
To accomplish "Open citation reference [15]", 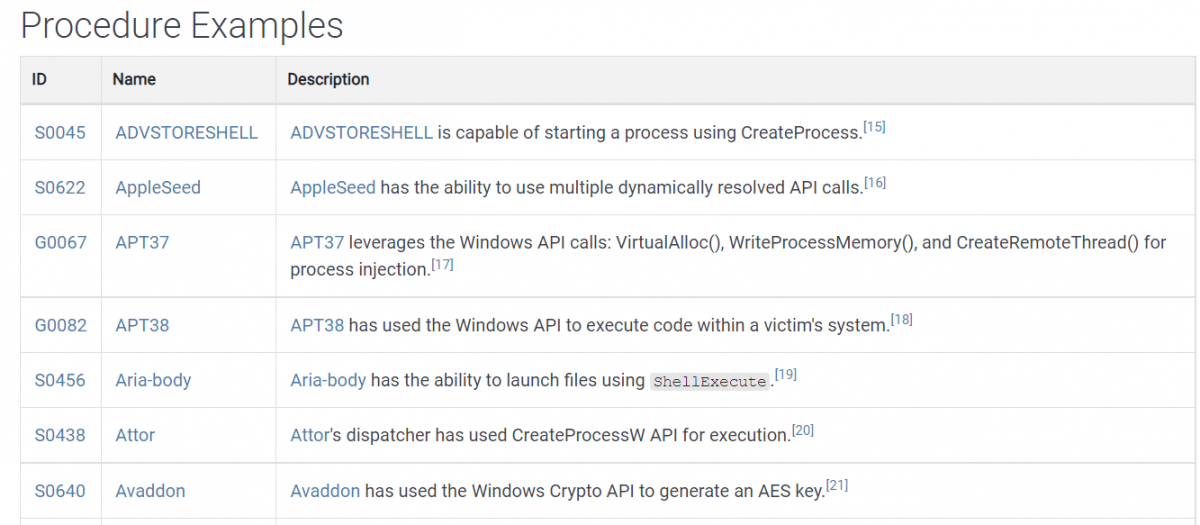I will click(874, 128).
